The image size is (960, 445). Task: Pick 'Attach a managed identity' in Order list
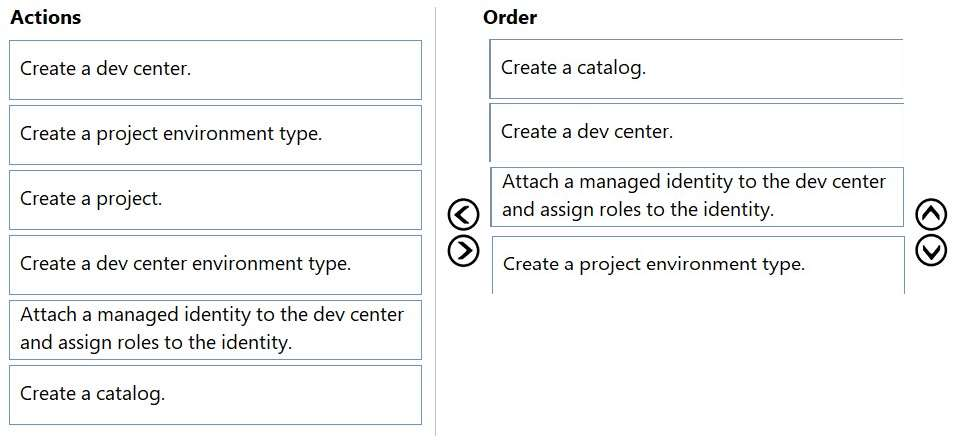696,196
